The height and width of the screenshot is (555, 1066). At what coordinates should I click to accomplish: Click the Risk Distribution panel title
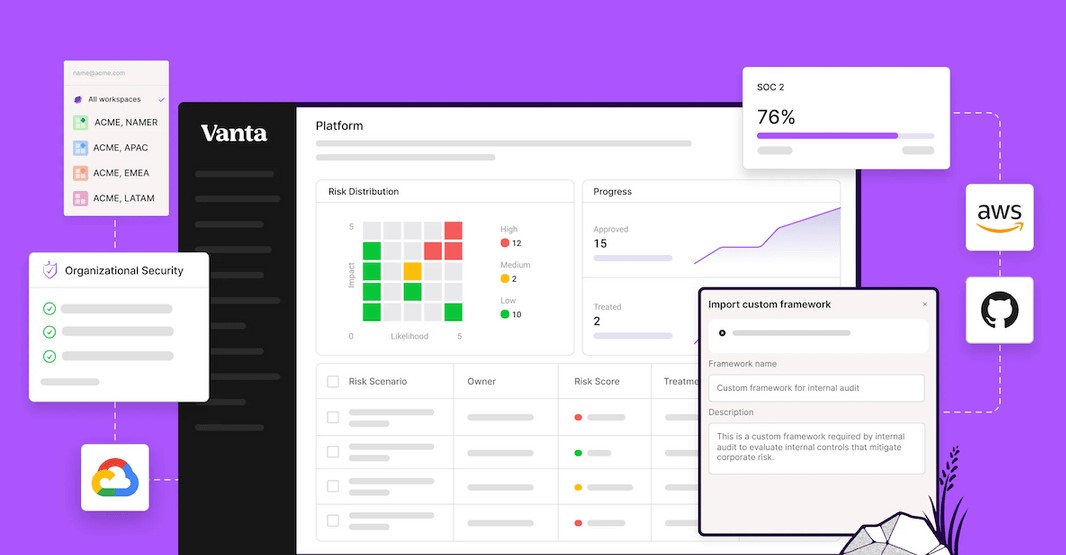pyautogui.click(x=364, y=192)
